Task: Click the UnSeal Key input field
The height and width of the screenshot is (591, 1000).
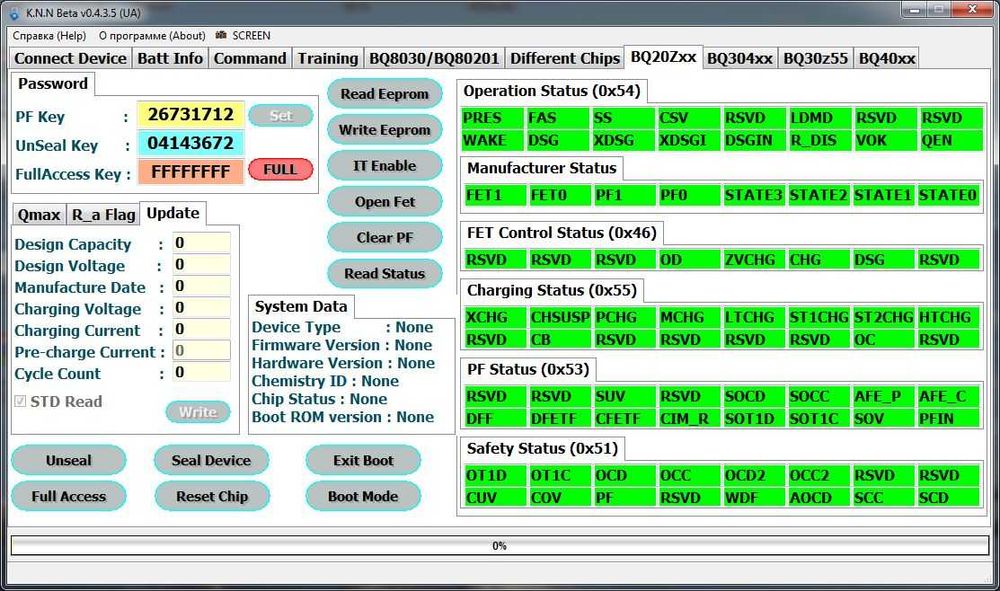Action: 191,143
